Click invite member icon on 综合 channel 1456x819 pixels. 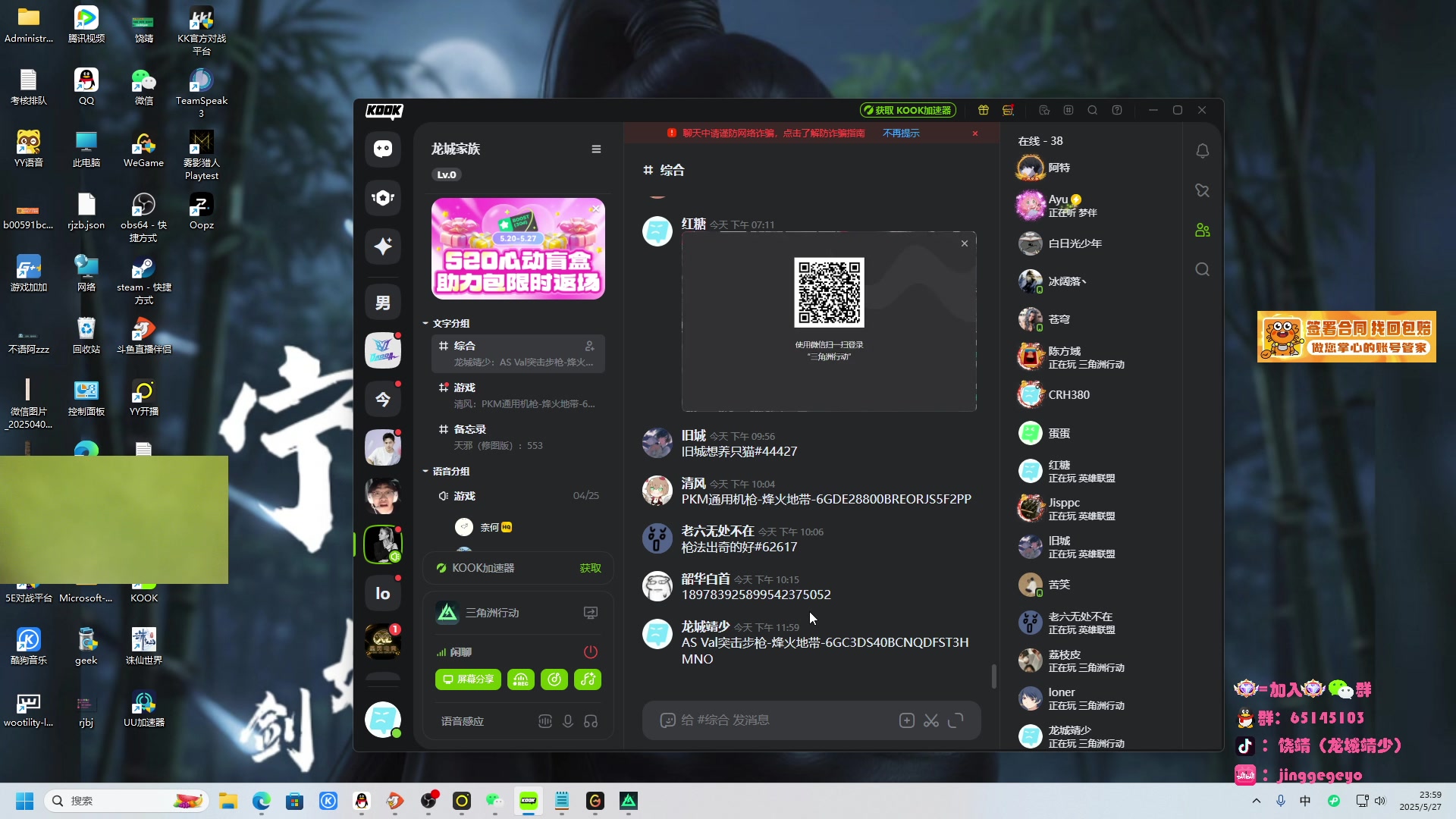pos(590,346)
